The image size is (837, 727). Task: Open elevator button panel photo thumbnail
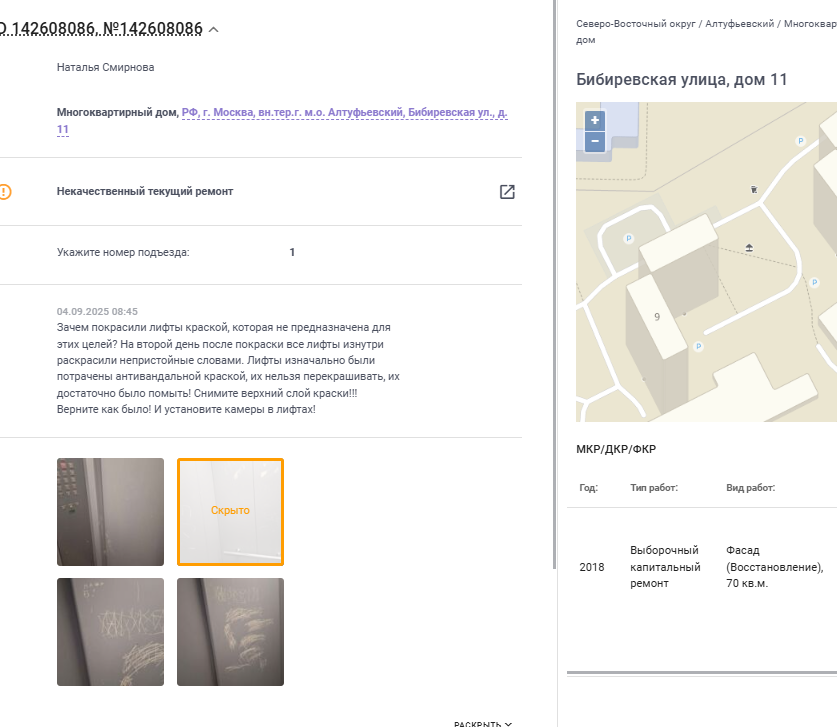(110, 511)
